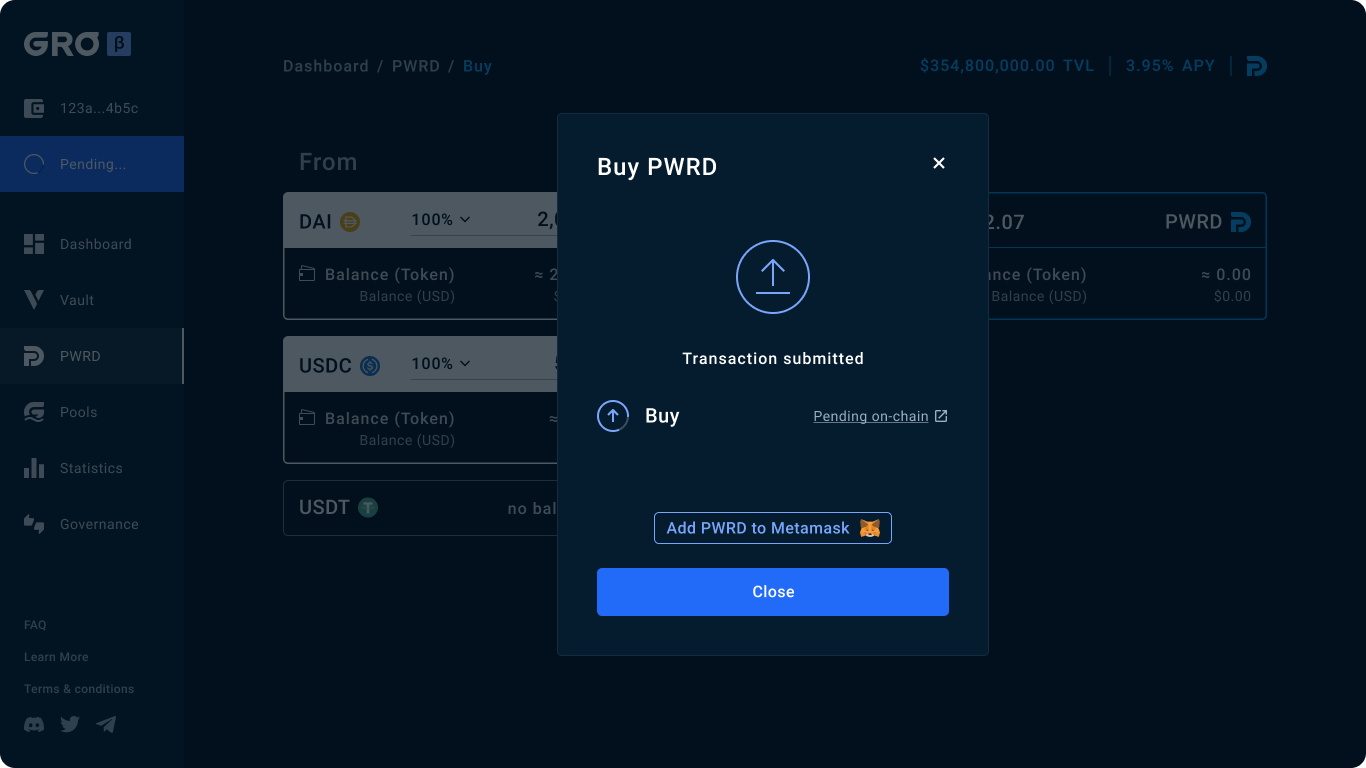The height and width of the screenshot is (768, 1366).
Task: Click the ≈ 0.00 PWRD token balance
Action: pos(1226,274)
